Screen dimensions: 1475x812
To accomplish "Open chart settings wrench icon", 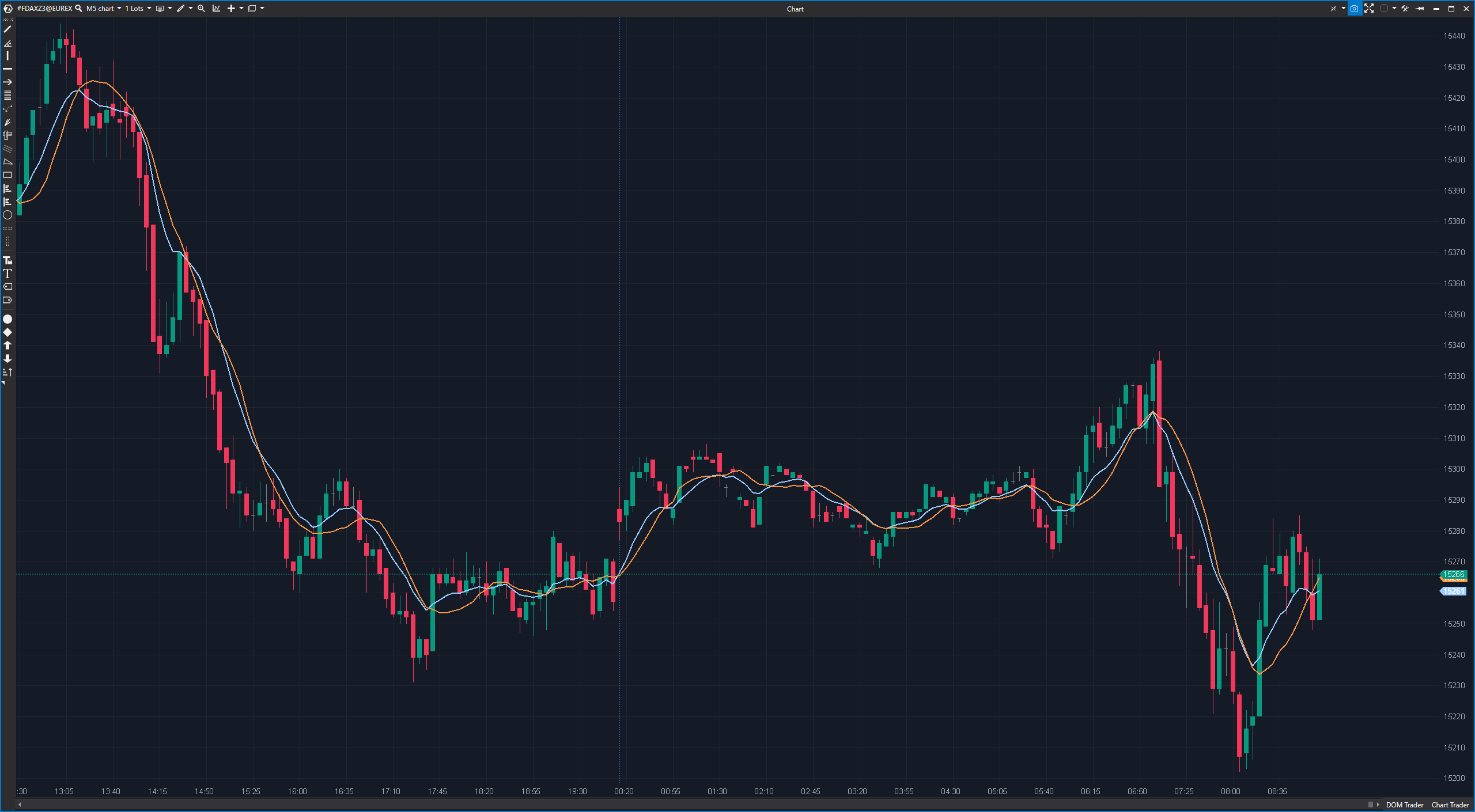I will [x=1405, y=9].
